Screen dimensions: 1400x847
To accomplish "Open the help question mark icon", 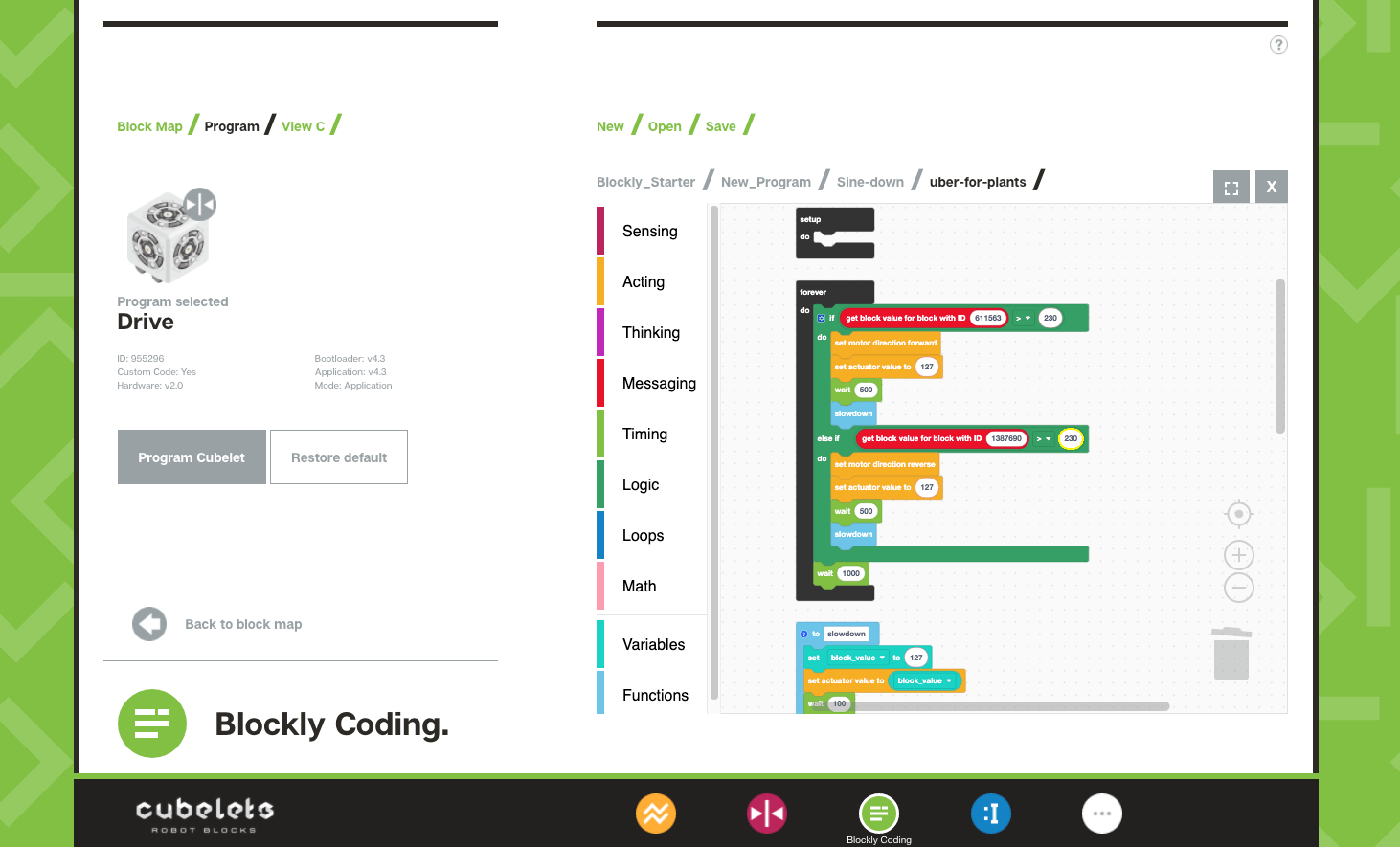I will (1278, 45).
